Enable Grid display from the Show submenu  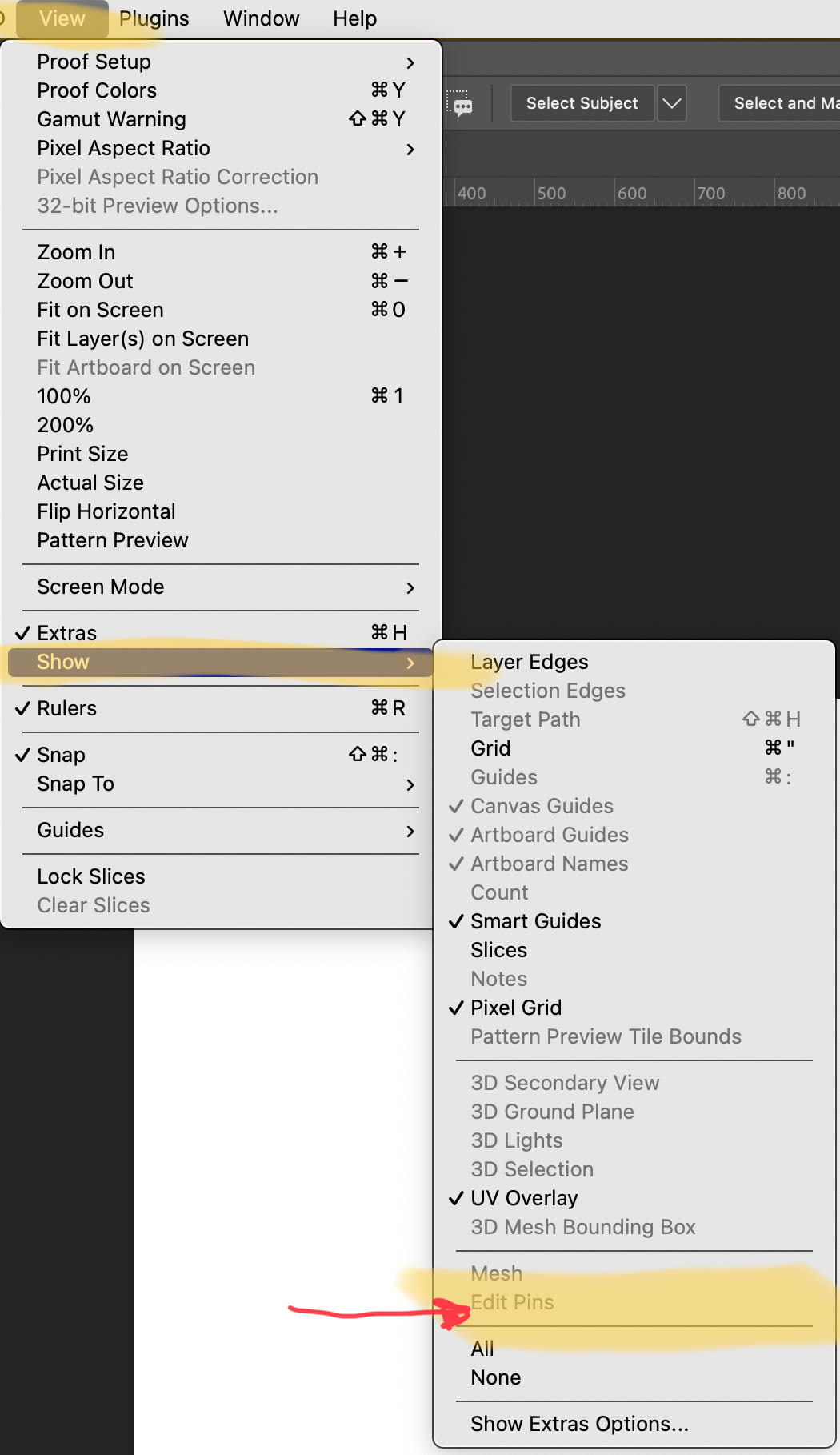[x=490, y=748]
